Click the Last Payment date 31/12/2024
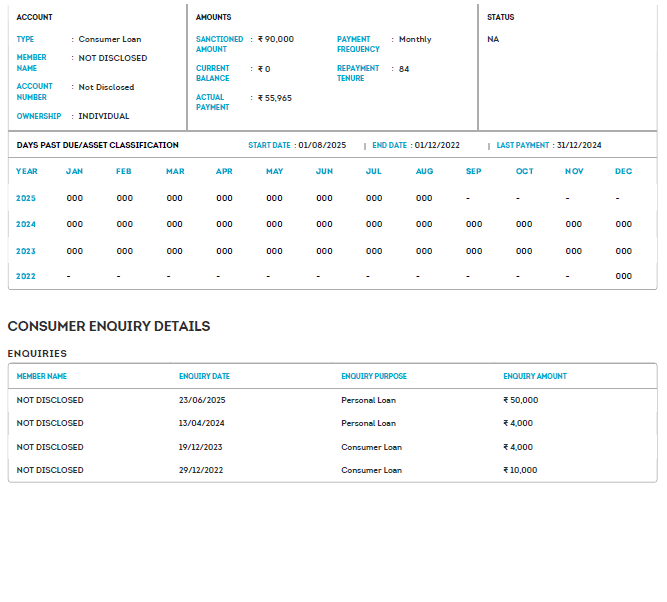 [579, 145]
